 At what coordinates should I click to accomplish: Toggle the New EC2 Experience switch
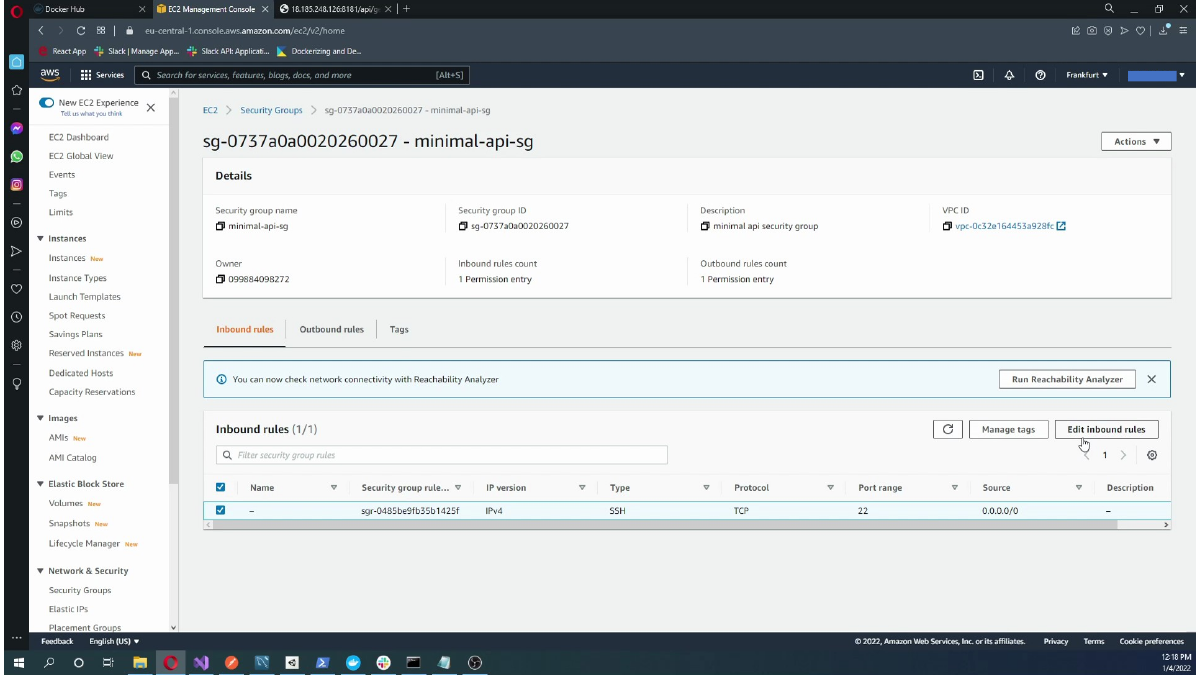pyautogui.click(x=46, y=103)
